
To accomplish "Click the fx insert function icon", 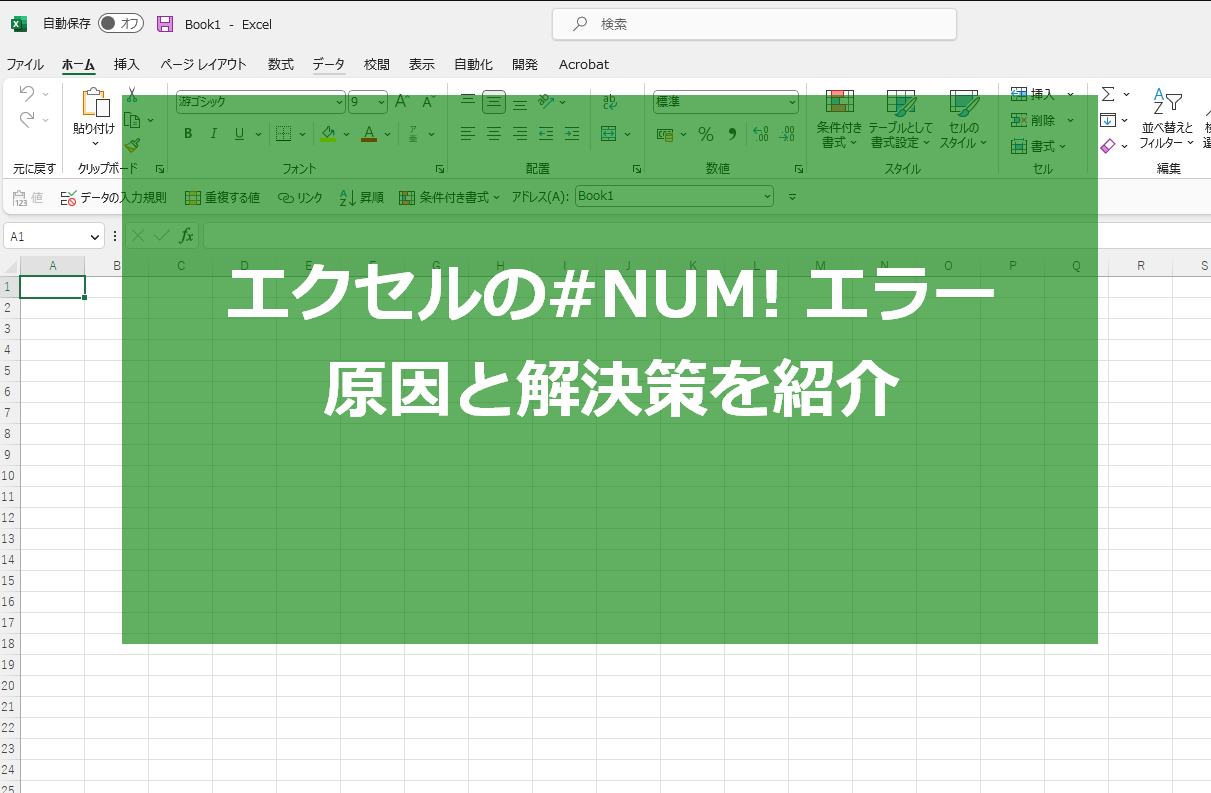I will [x=186, y=235].
